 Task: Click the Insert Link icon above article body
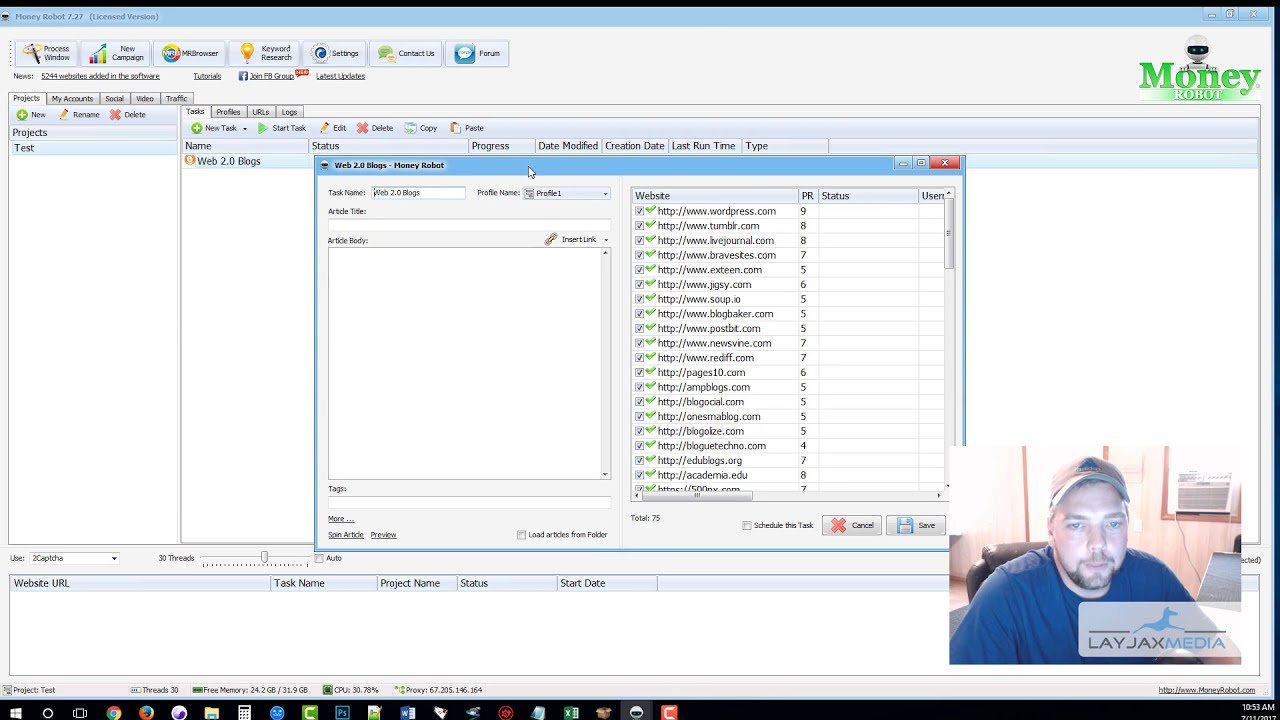tap(551, 240)
